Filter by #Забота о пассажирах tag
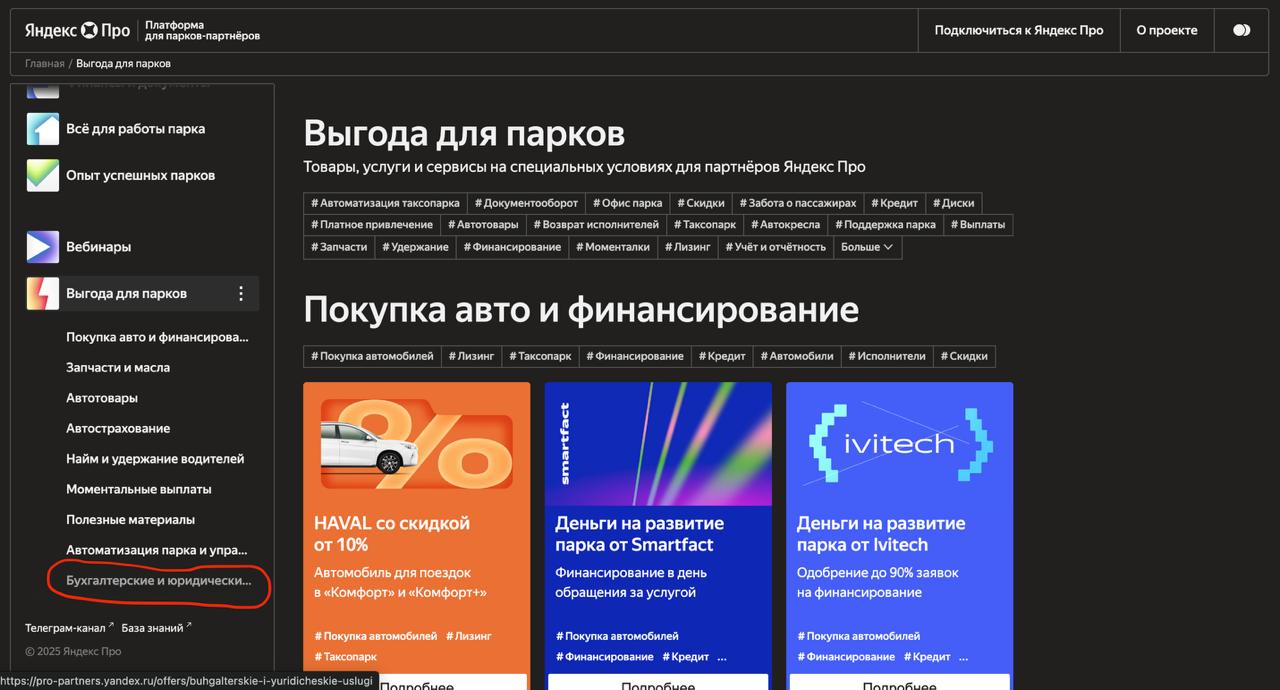Image resolution: width=1280 pixels, height=690 pixels. point(798,203)
